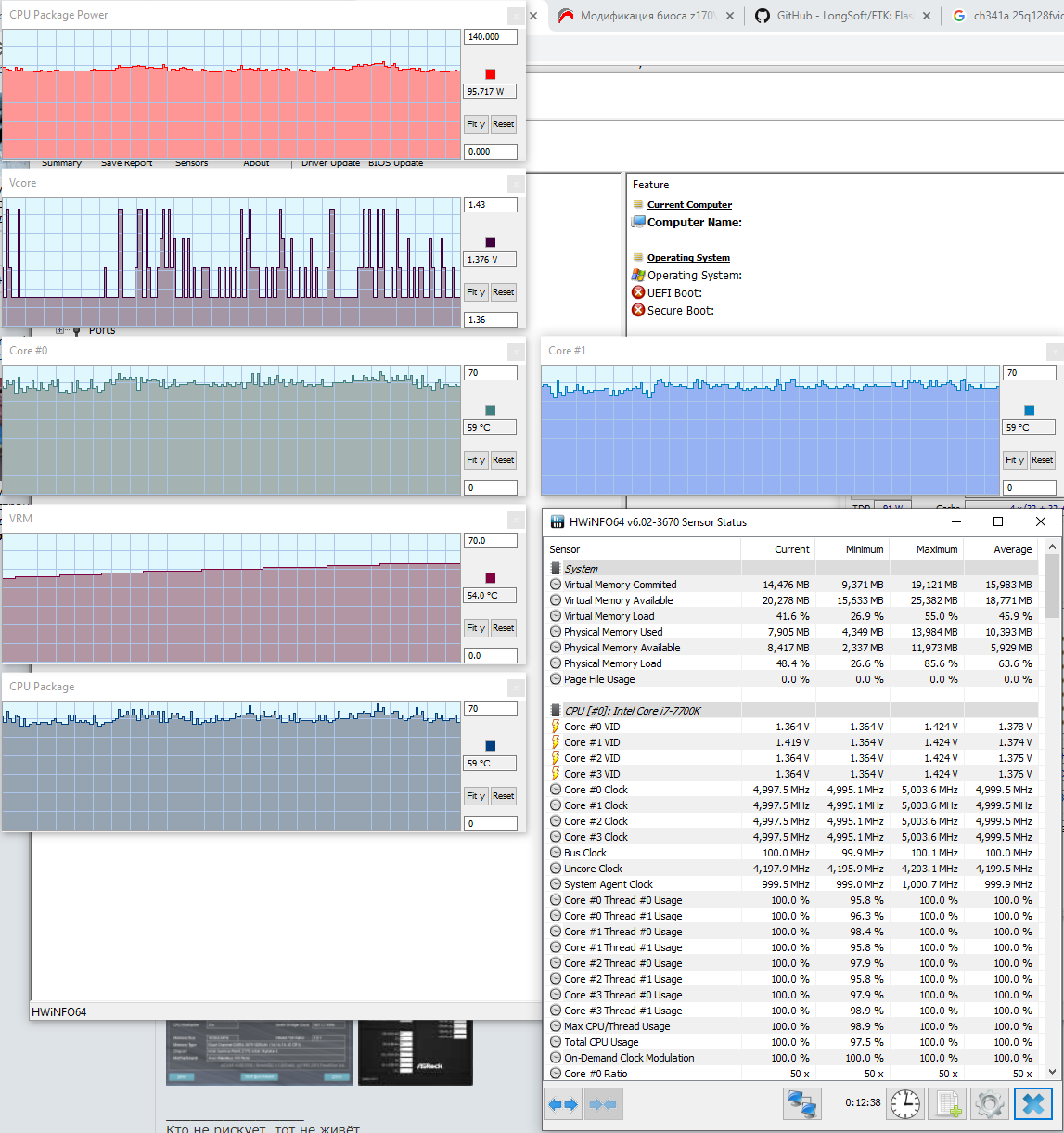Open the blue BIOS screenshot thumbnail on the forum page
The image size is (1064, 1133).
click(259, 1052)
